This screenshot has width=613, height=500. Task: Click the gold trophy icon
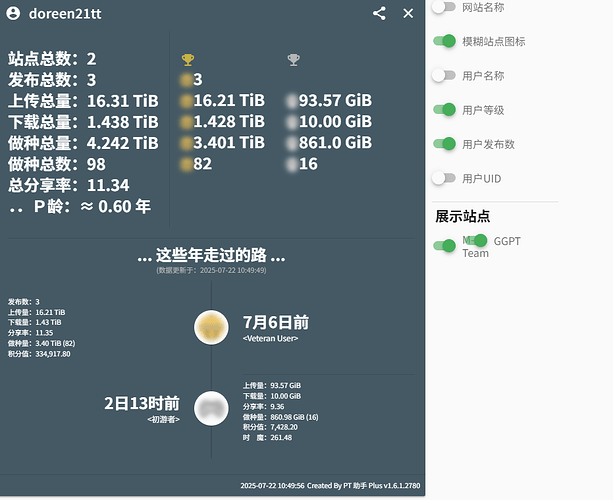click(188, 60)
